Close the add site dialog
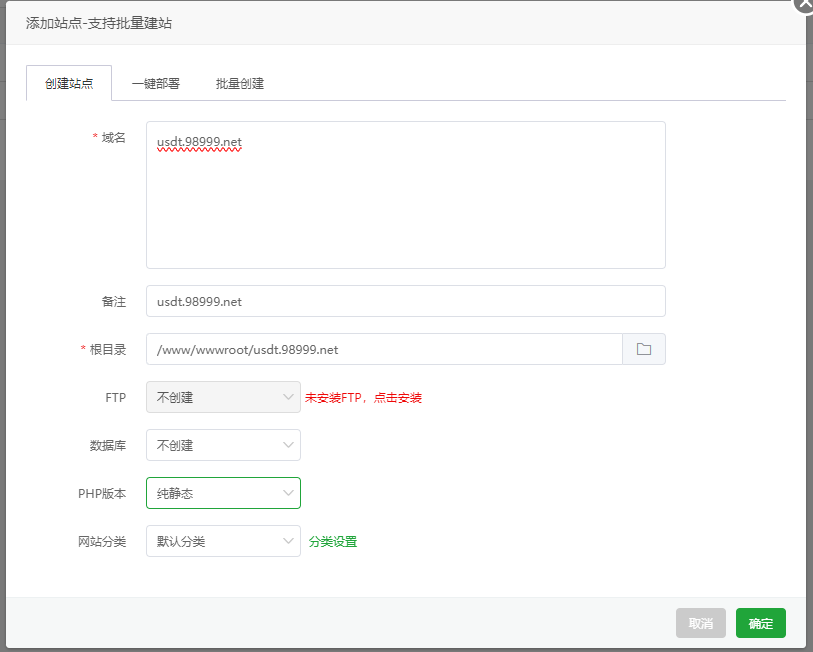The height and width of the screenshot is (652, 813). click(x=804, y=5)
